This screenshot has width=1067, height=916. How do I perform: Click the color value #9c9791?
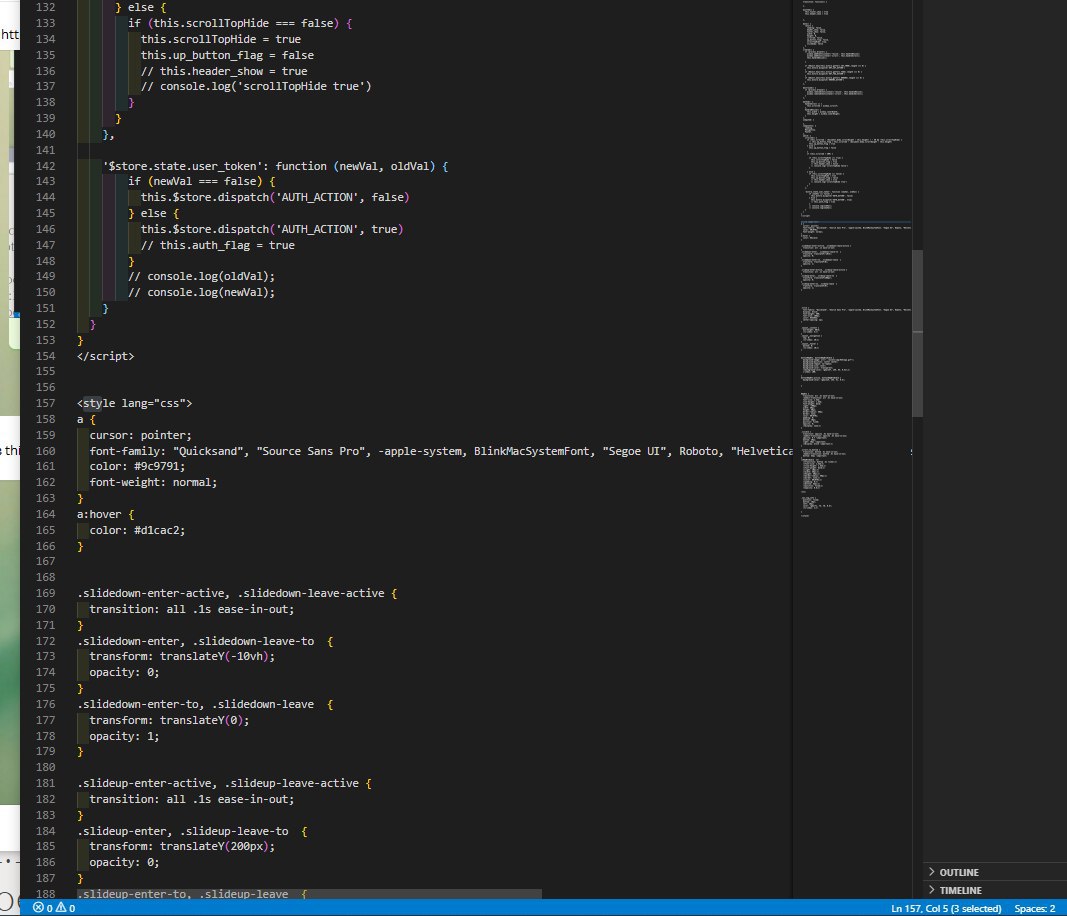click(157, 466)
